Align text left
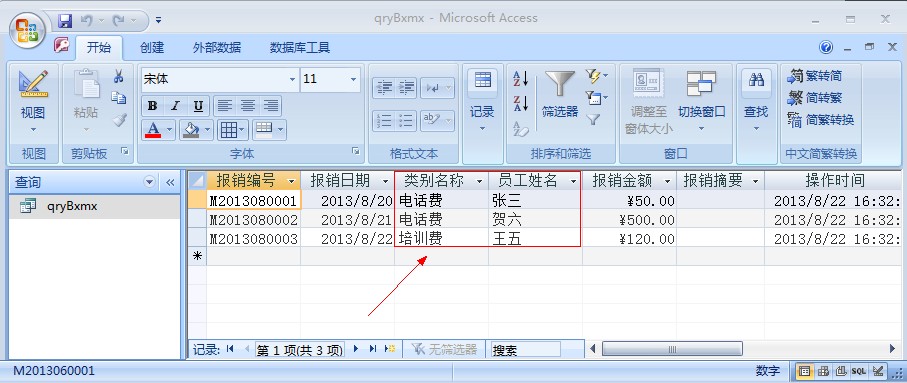Image resolution: width=907 pixels, height=383 pixels. (225, 106)
